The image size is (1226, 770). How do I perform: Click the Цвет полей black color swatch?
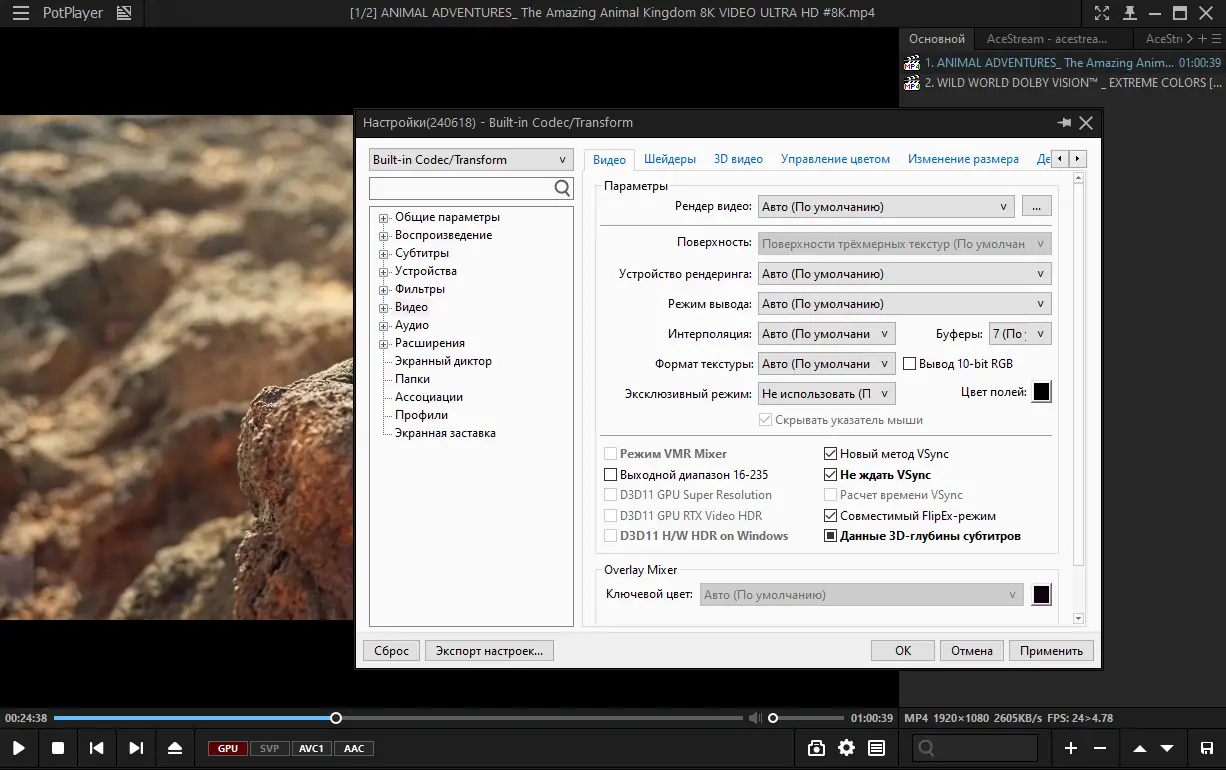tap(1041, 392)
